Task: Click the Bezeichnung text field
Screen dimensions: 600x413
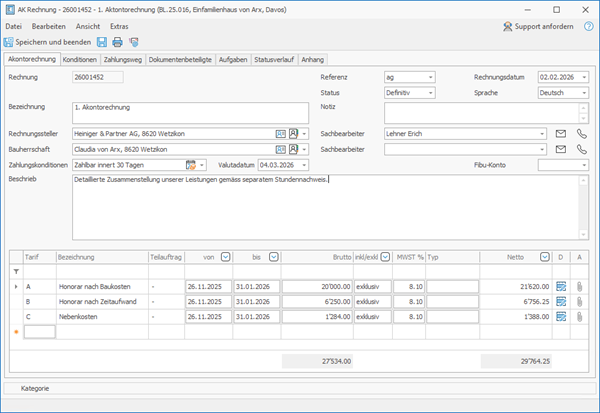Action: click(190, 113)
